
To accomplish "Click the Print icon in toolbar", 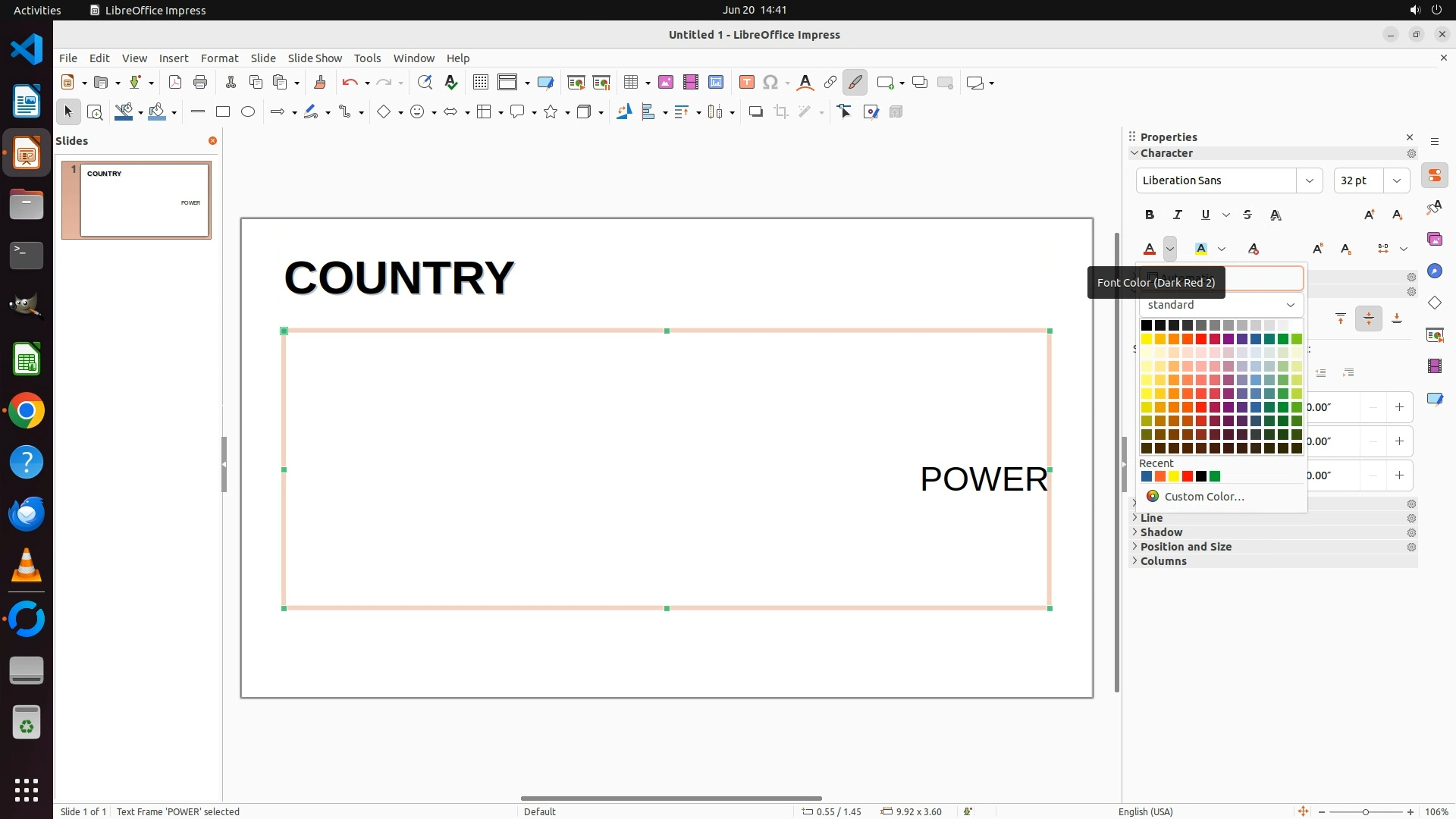I will 200,83.
